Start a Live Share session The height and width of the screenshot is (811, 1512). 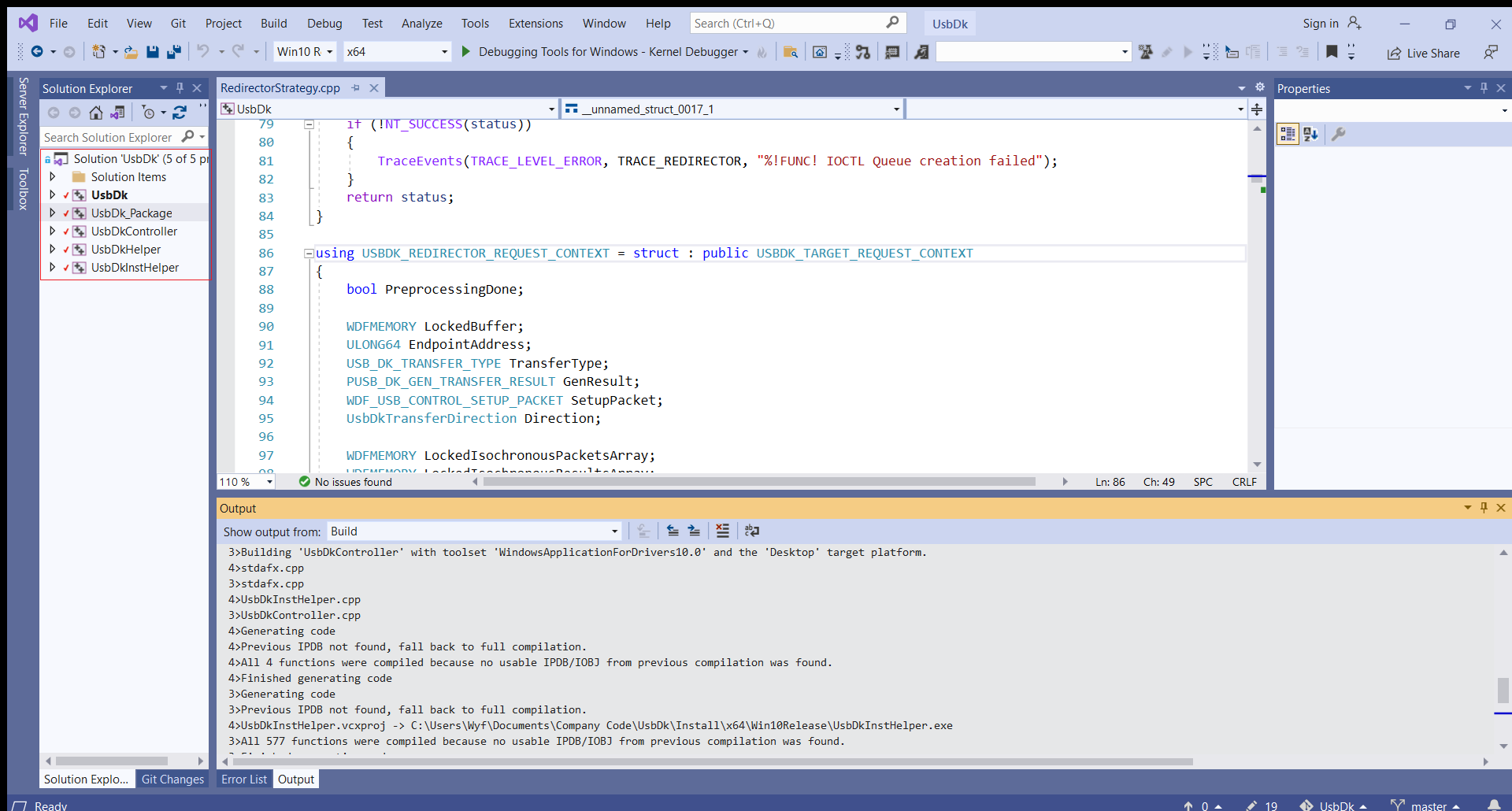click(x=1424, y=53)
